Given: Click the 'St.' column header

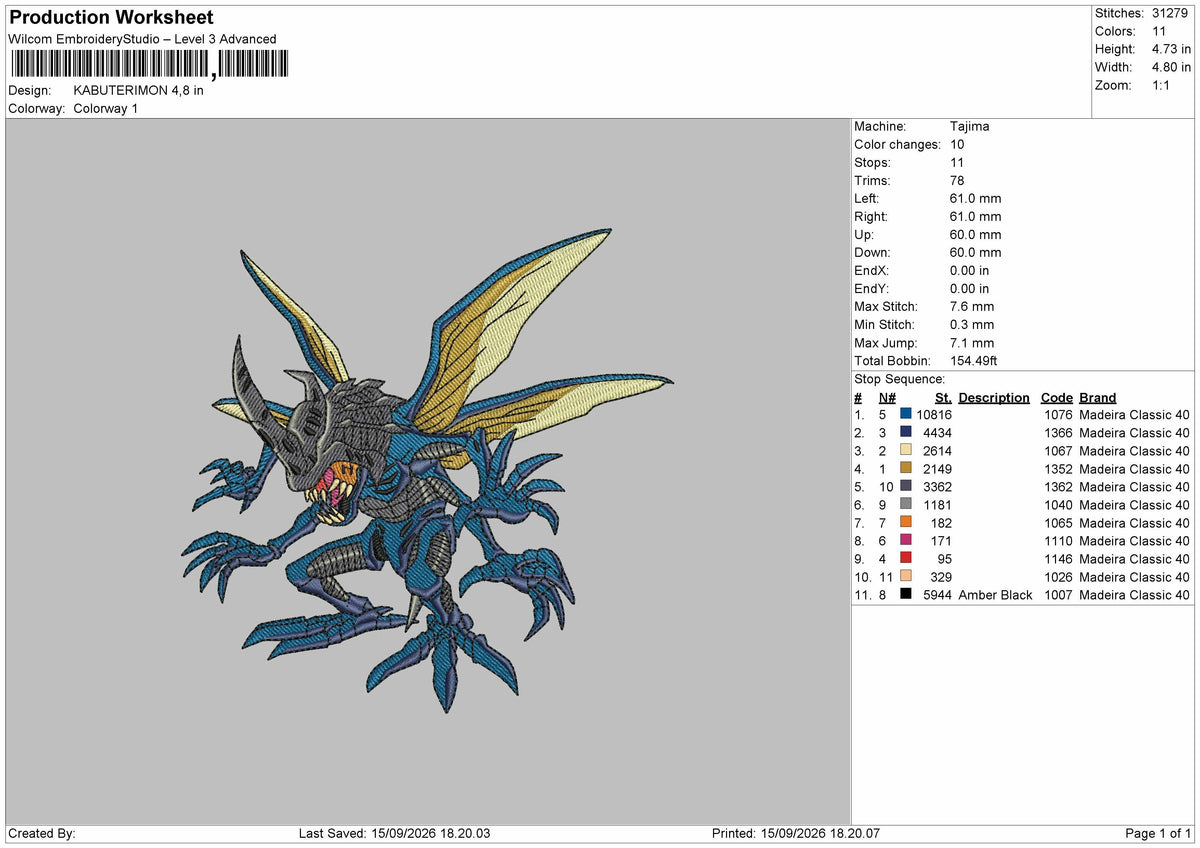Looking at the screenshot, I should (943, 397).
